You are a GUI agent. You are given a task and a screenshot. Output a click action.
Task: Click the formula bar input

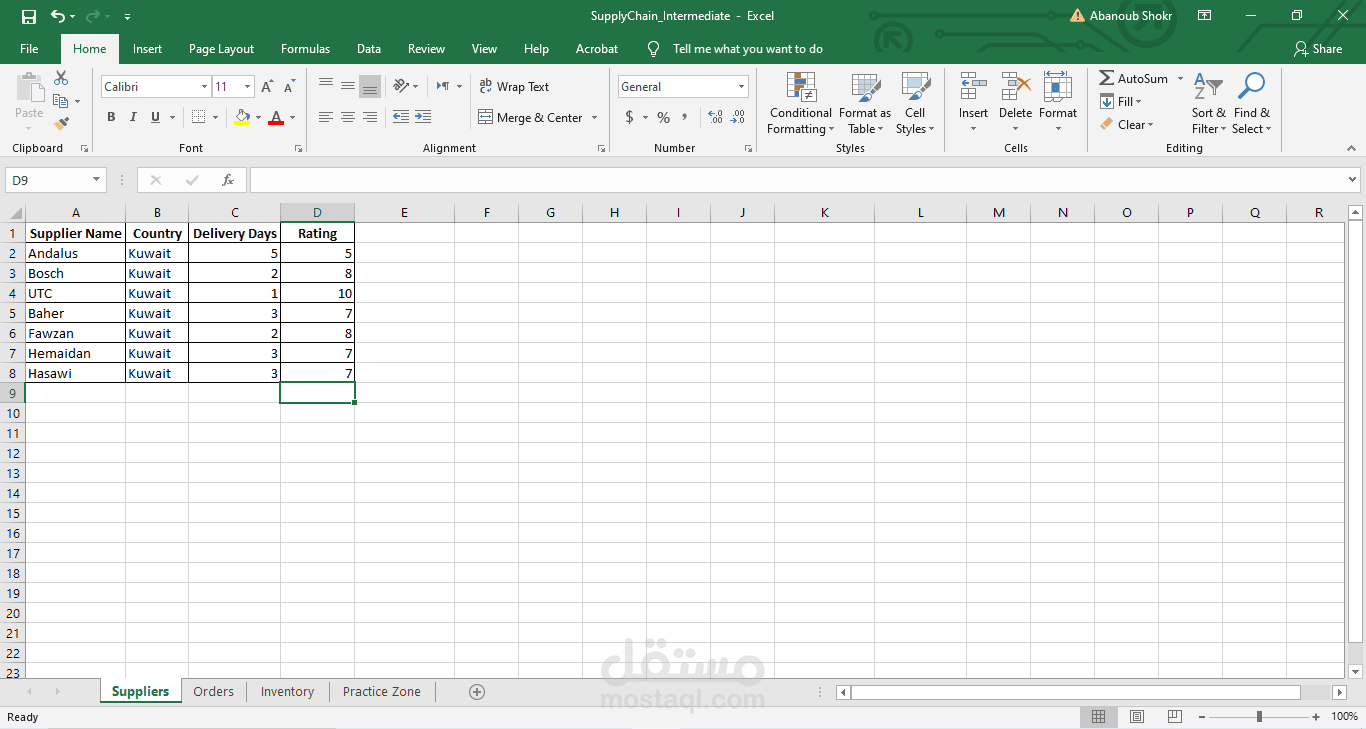point(797,180)
